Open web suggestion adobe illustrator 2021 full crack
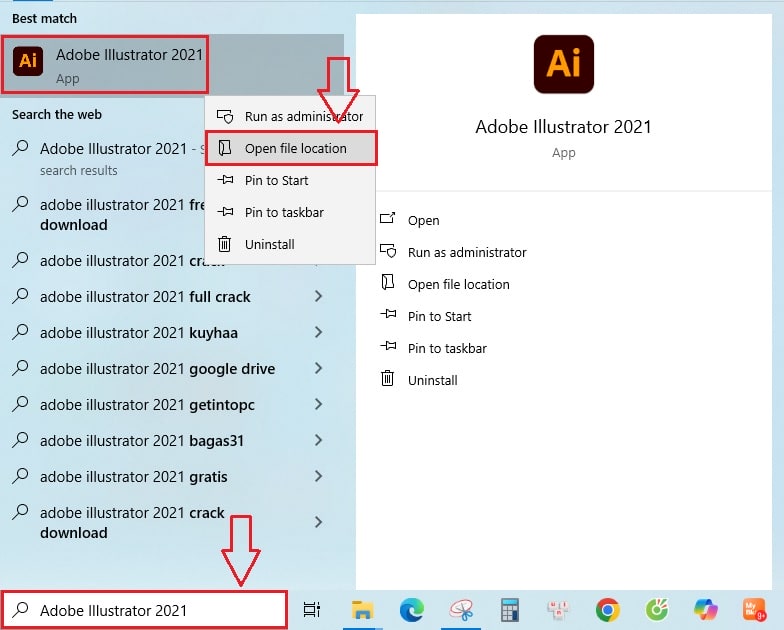 tap(145, 297)
